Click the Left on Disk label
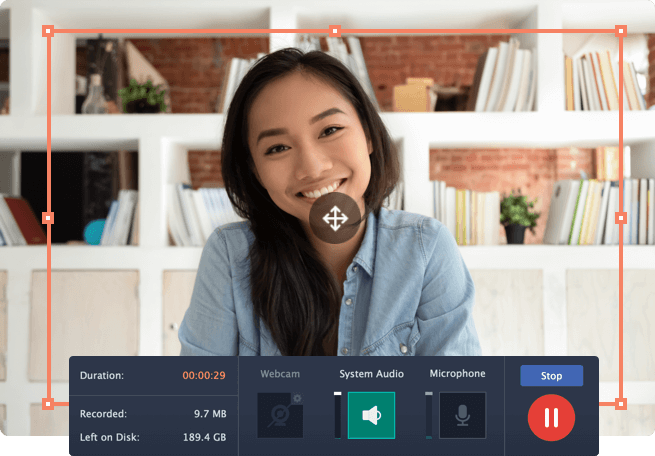 coord(109,437)
